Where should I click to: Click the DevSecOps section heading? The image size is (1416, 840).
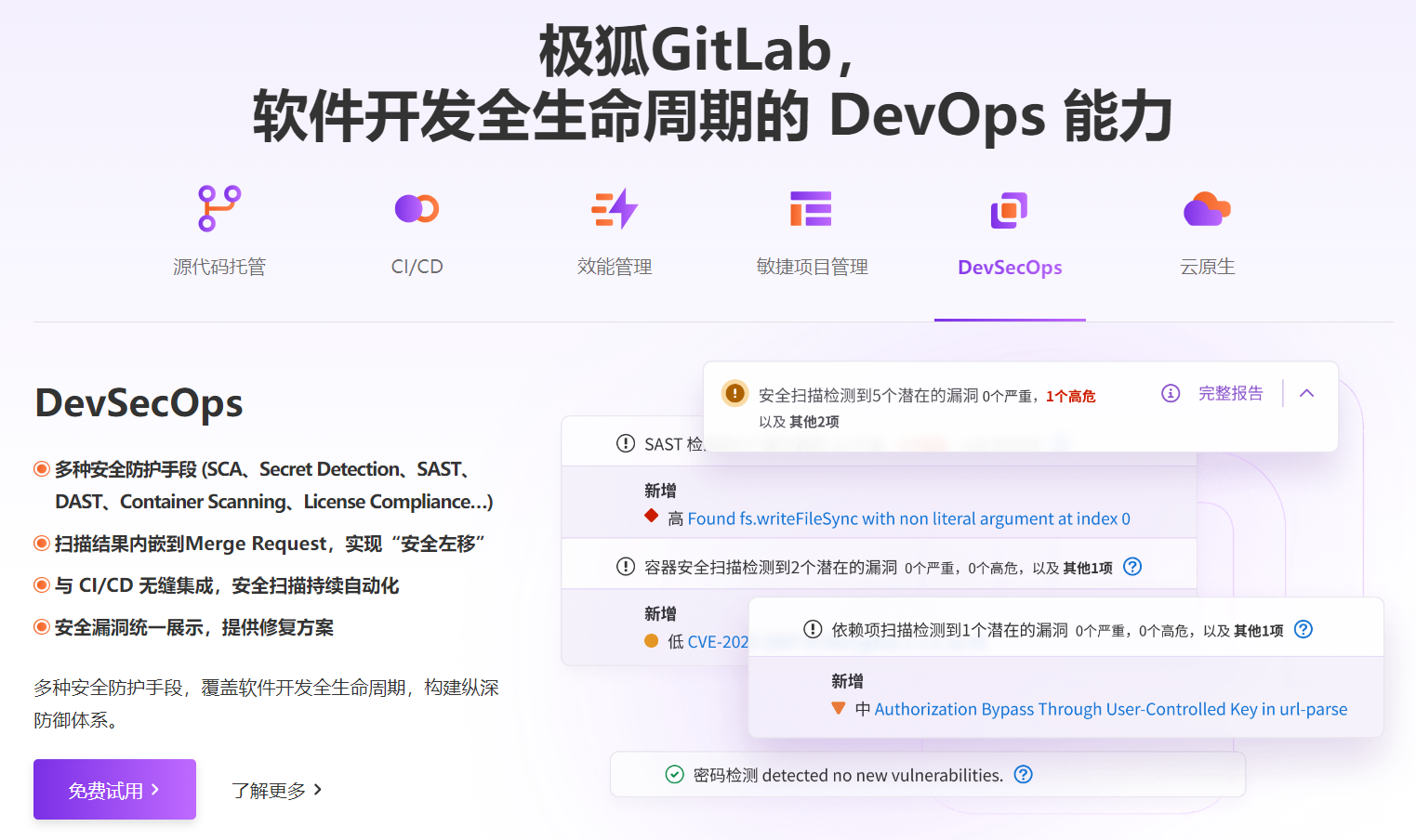[139, 403]
